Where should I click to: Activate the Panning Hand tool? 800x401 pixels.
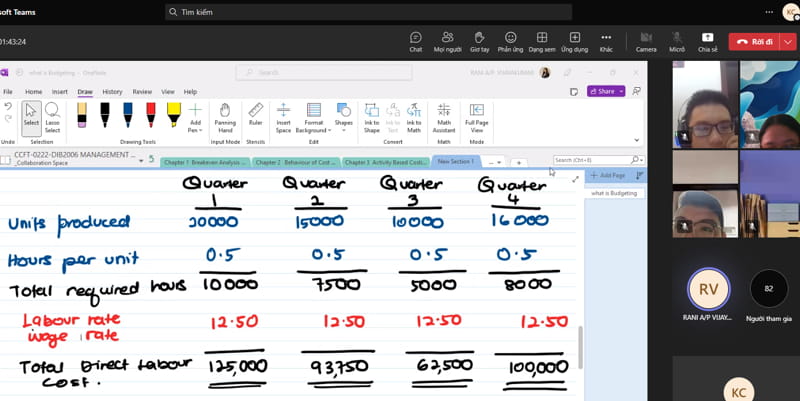[225, 117]
